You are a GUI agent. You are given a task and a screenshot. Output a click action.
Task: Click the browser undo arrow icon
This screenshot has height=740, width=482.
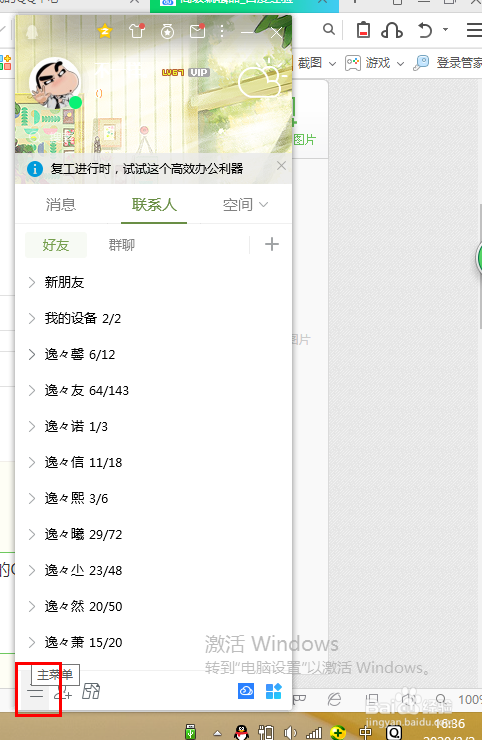tap(425, 30)
